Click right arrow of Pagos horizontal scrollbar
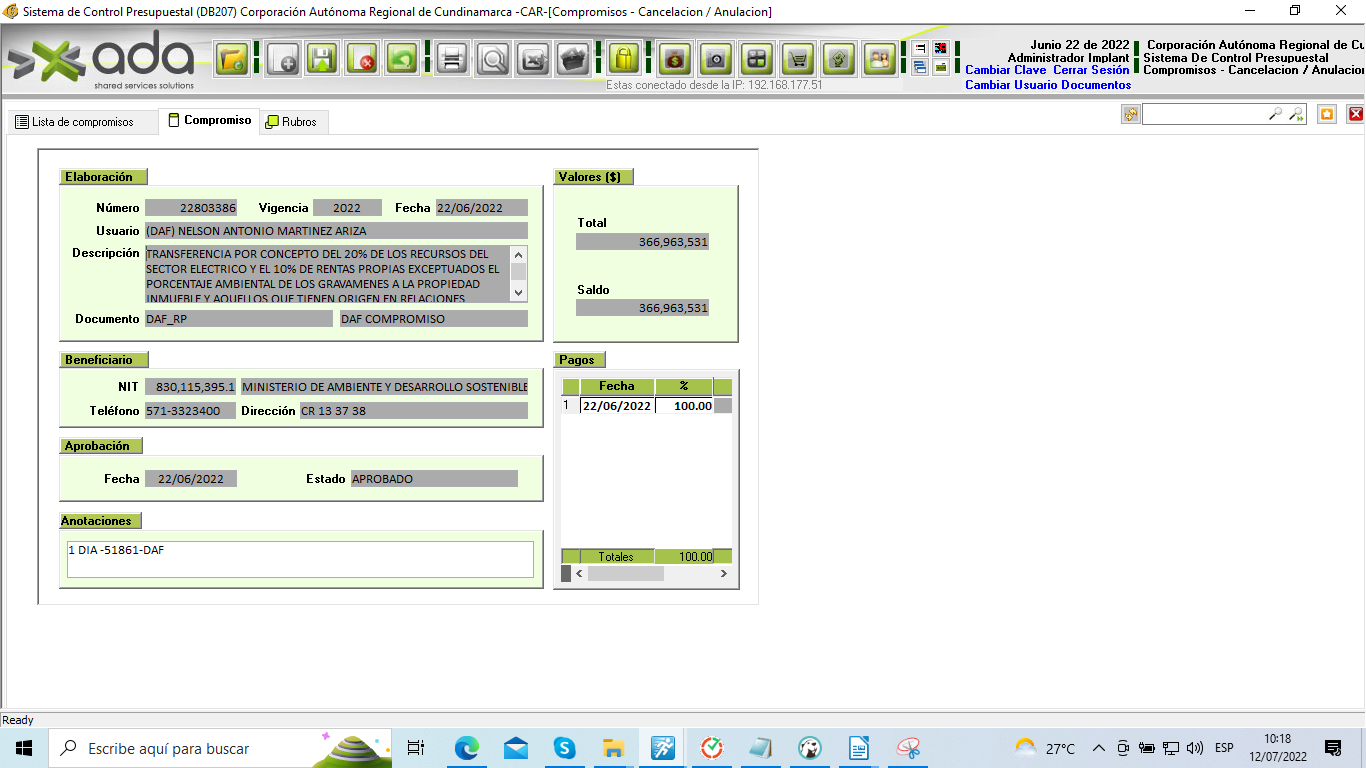1366x768 pixels. coord(724,574)
